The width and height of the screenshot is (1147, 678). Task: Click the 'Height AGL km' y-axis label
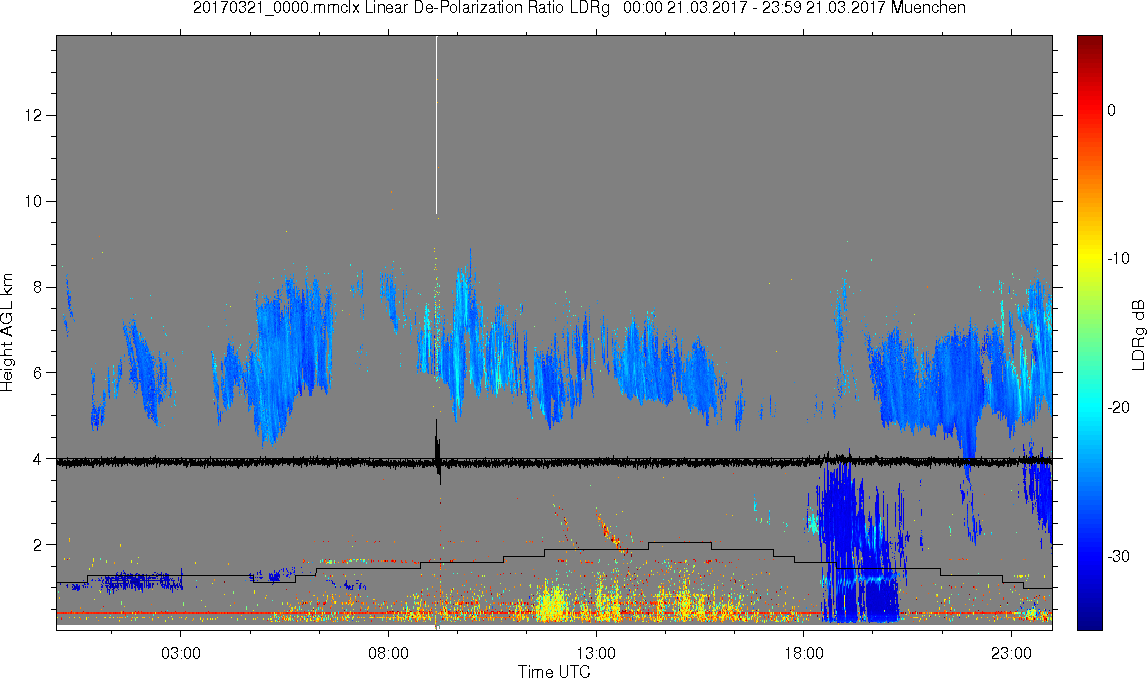(x=7, y=332)
